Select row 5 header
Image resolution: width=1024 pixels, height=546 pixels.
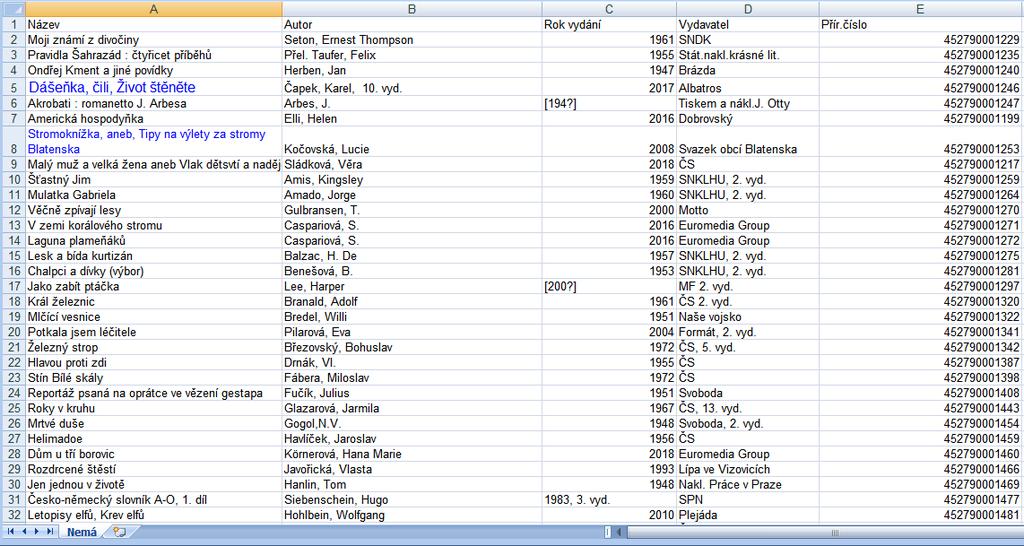coord(12,88)
